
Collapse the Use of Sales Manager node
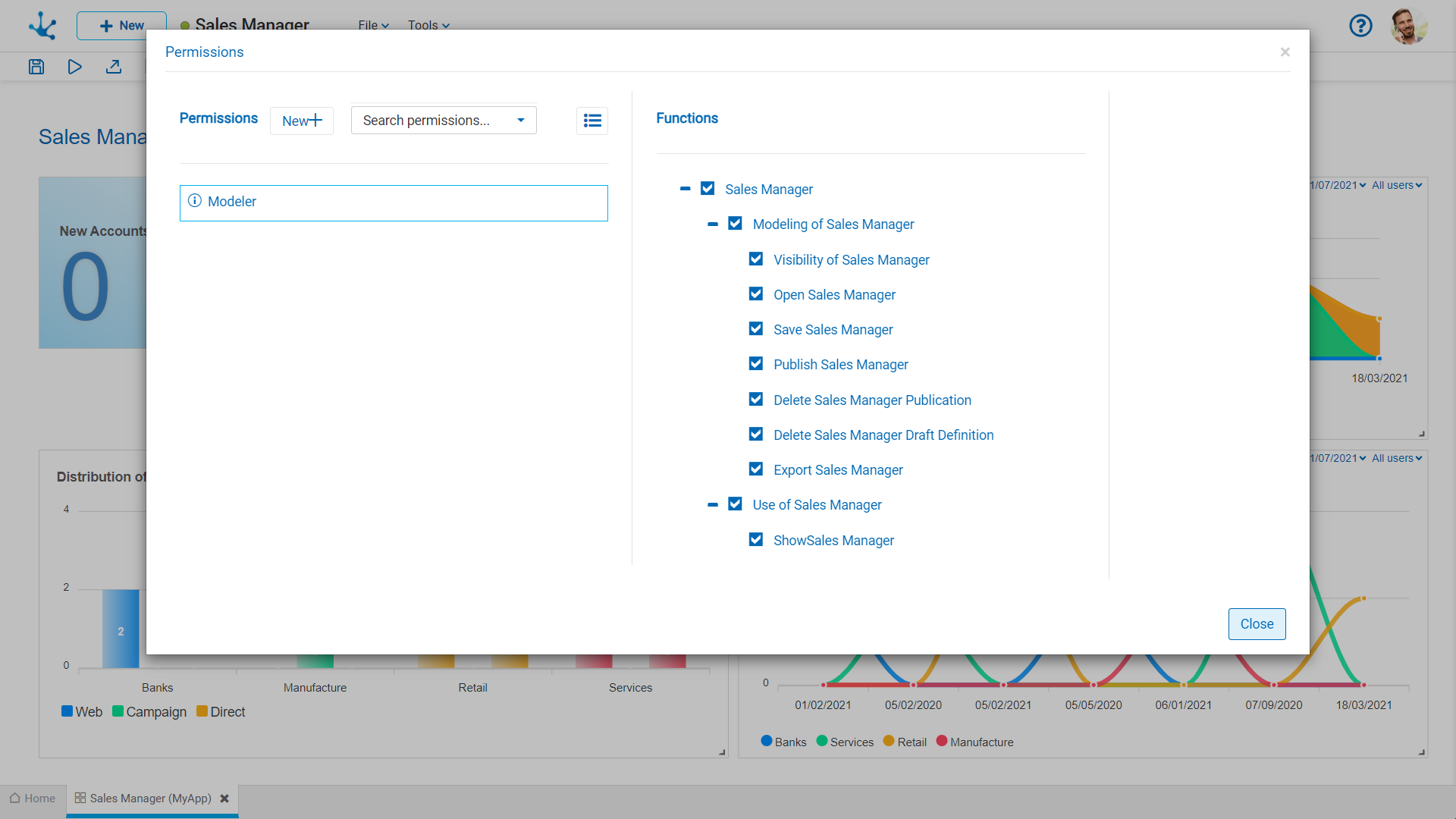pyautogui.click(x=712, y=505)
